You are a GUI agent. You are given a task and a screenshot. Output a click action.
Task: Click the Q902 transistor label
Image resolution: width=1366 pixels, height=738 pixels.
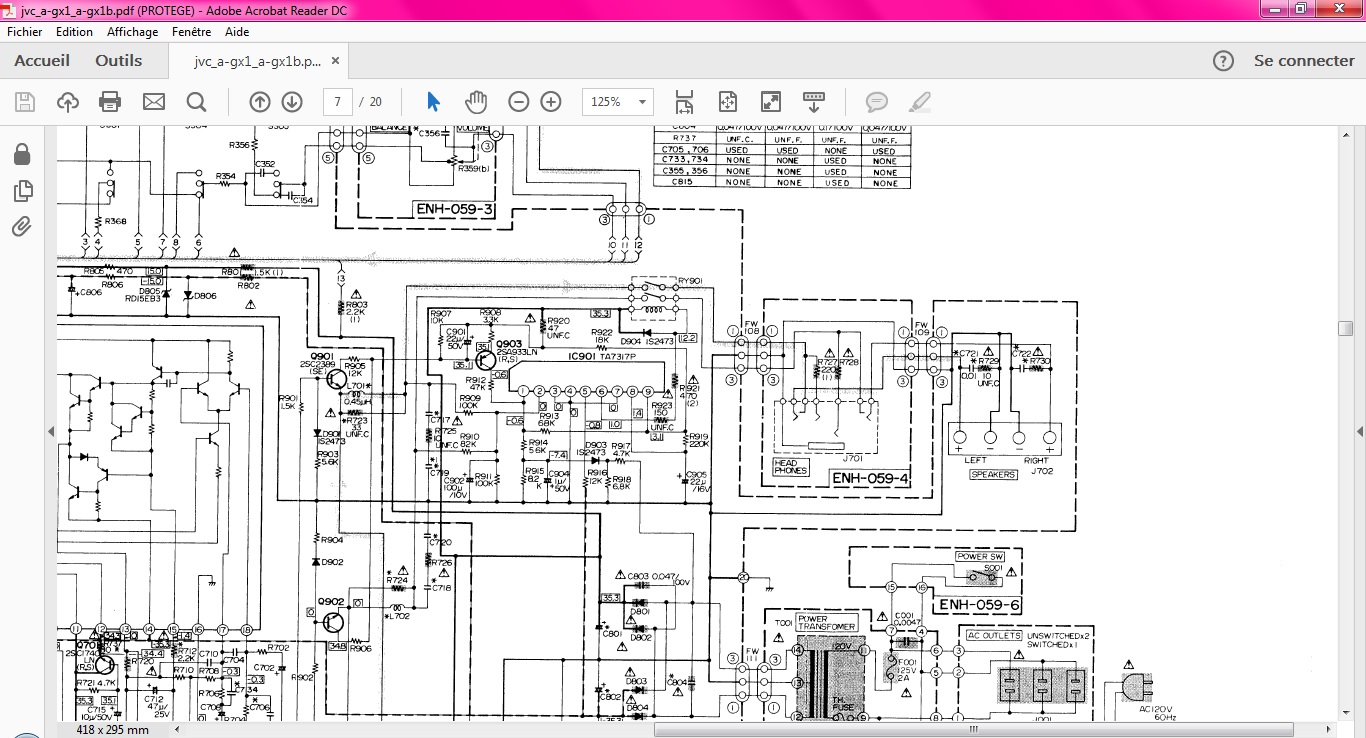(x=331, y=601)
